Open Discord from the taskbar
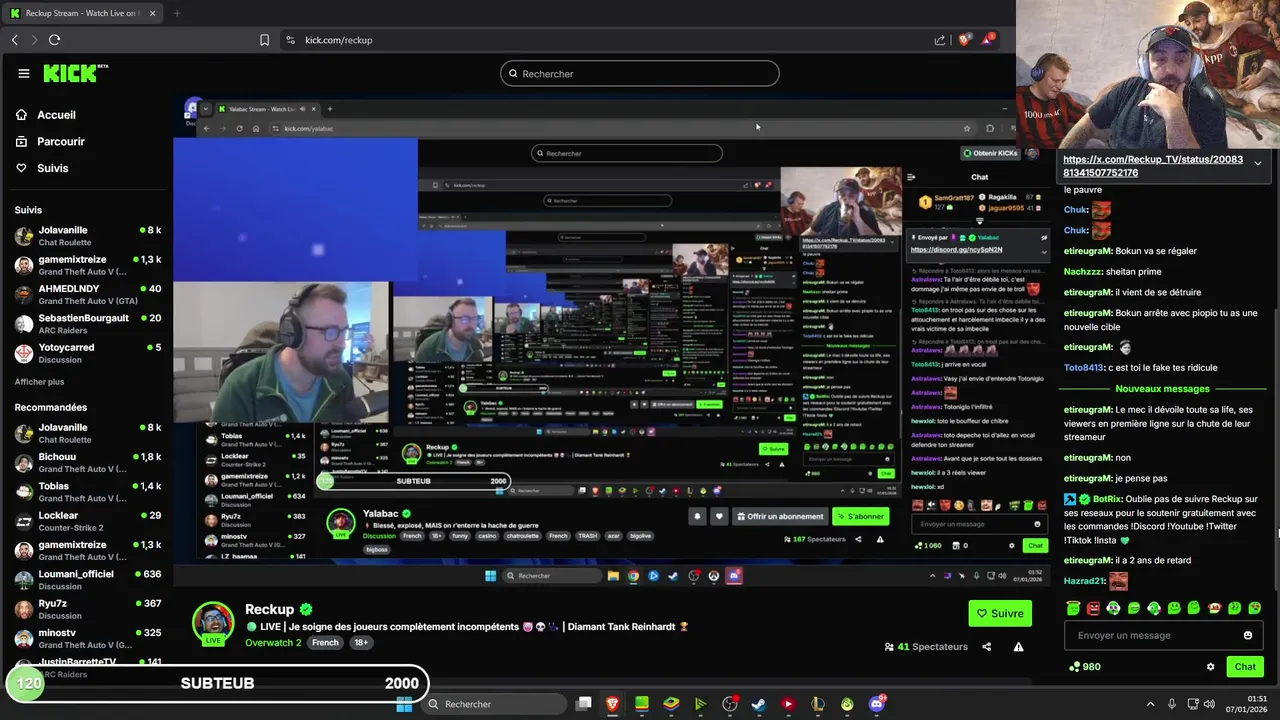Image resolution: width=1280 pixels, height=720 pixels. click(x=877, y=704)
